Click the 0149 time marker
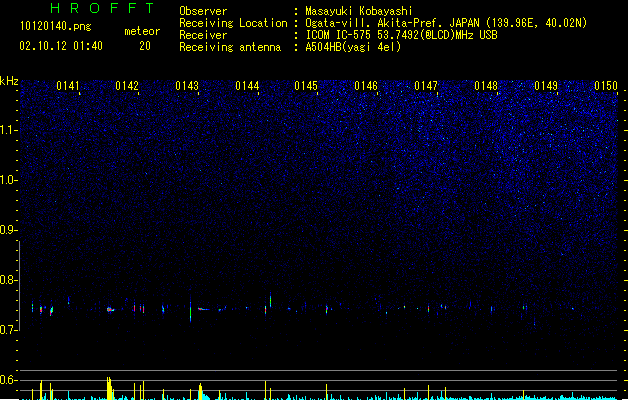The height and width of the screenshot is (400, 629). tap(546, 86)
